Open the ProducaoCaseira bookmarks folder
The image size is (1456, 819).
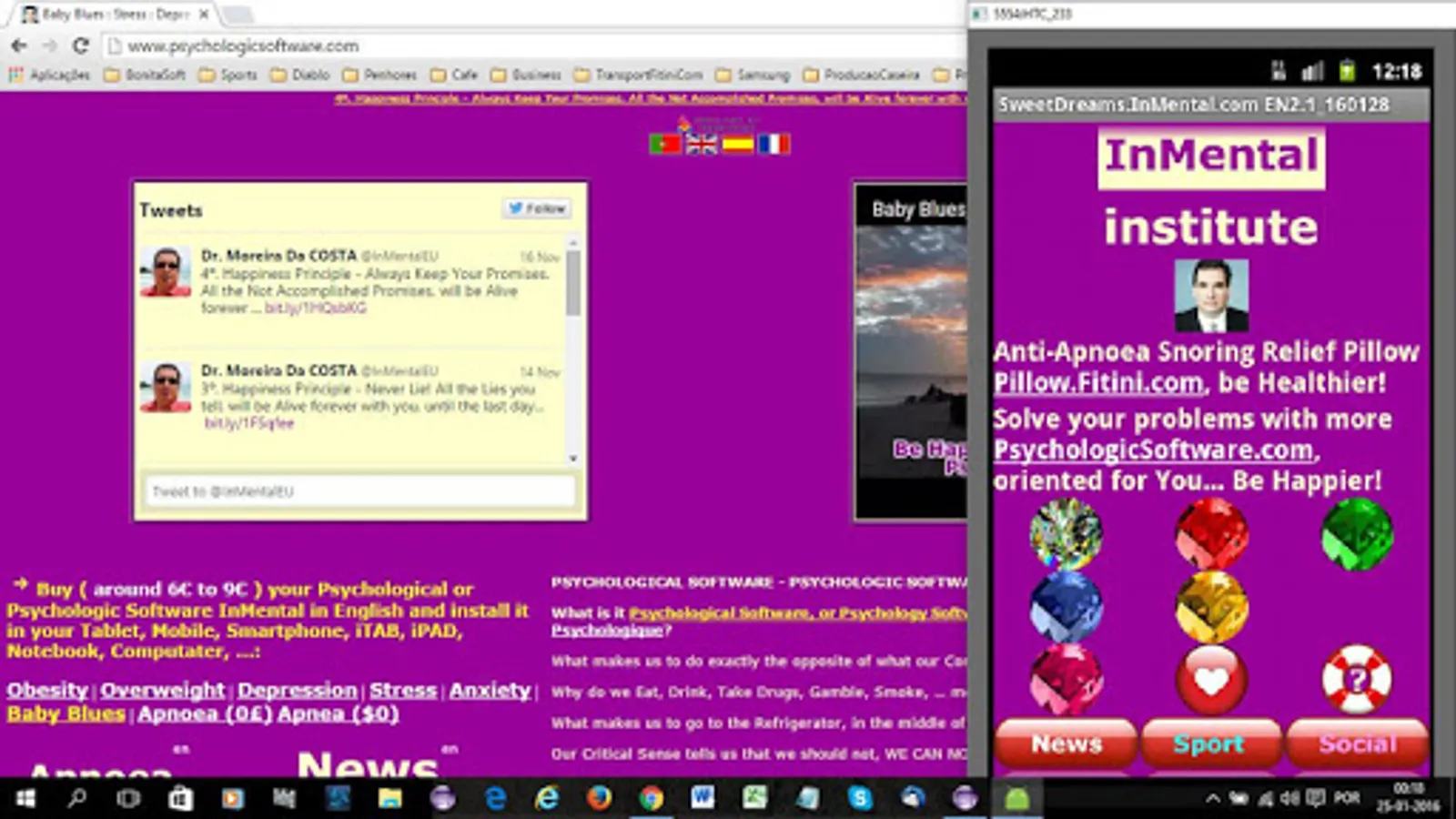click(x=862, y=75)
